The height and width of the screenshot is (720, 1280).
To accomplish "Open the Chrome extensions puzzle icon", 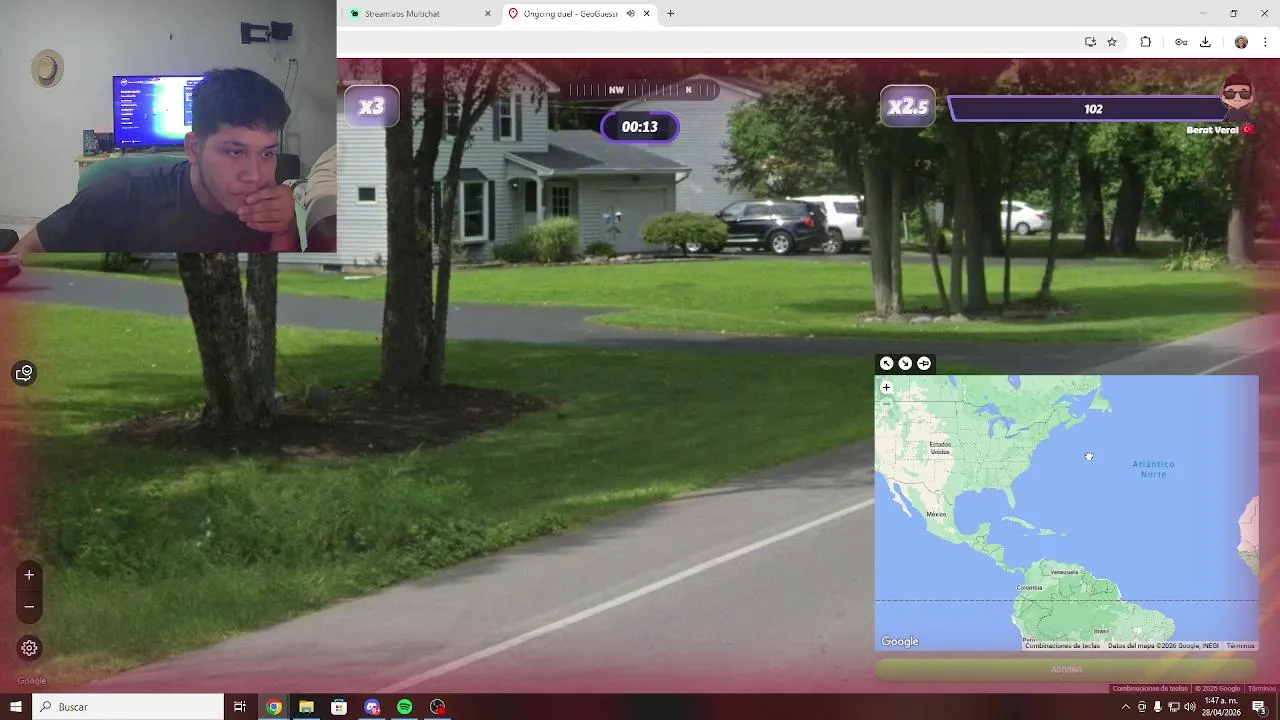I will (x=1146, y=42).
